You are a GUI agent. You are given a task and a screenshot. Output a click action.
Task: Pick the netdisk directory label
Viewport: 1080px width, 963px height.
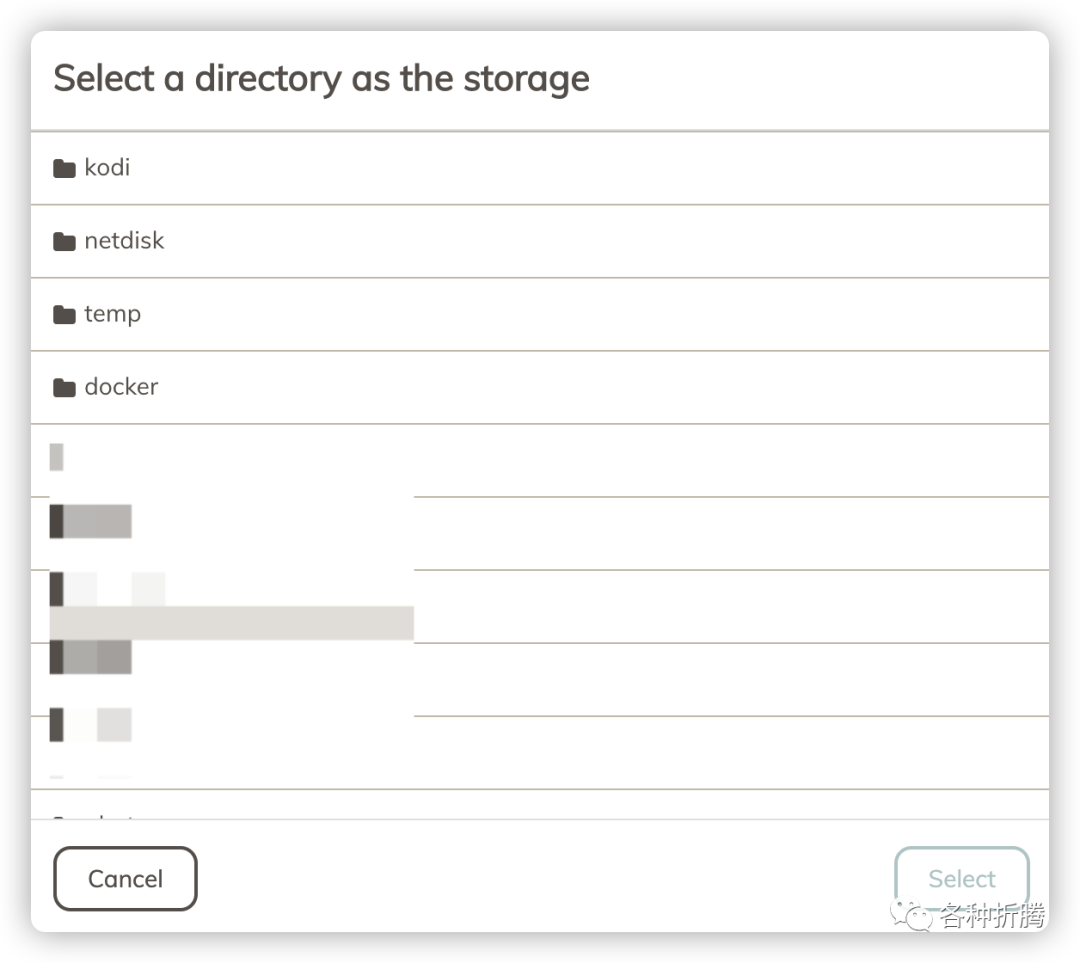pyautogui.click(x=124, y=240)
